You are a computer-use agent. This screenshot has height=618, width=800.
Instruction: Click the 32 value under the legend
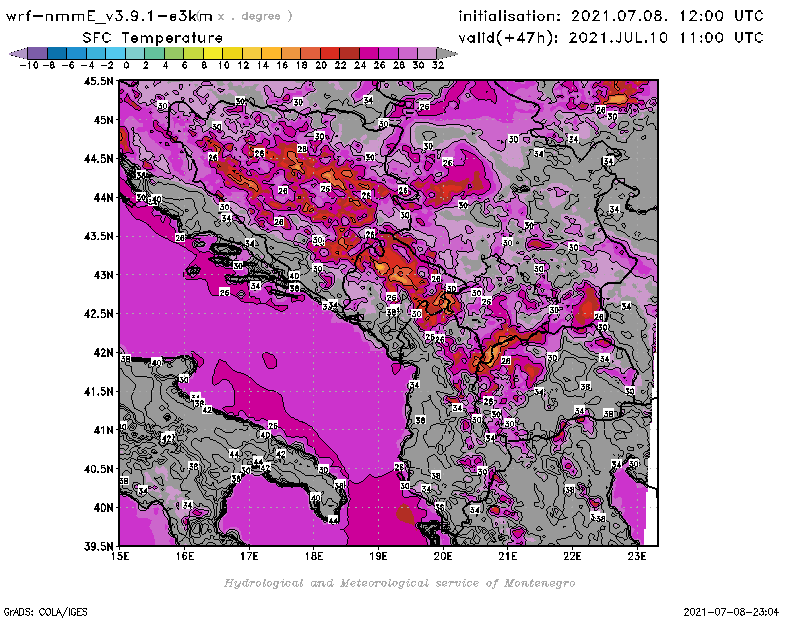click(x=438, y=65)
